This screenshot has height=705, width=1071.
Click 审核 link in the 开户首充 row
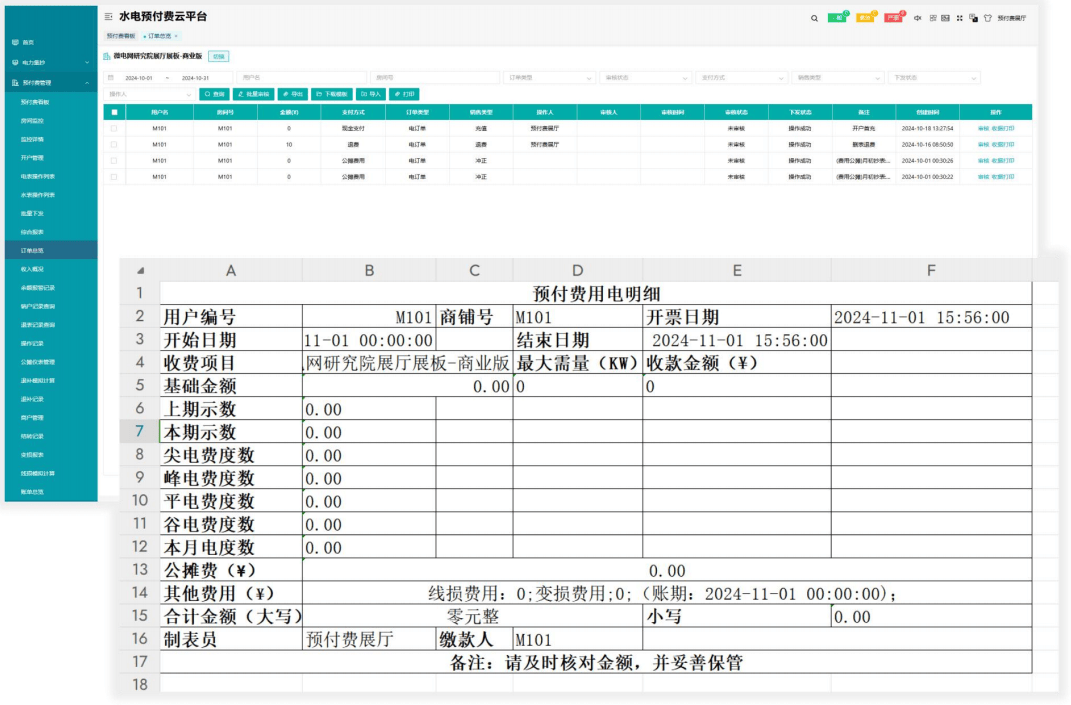tap(983, 128)
